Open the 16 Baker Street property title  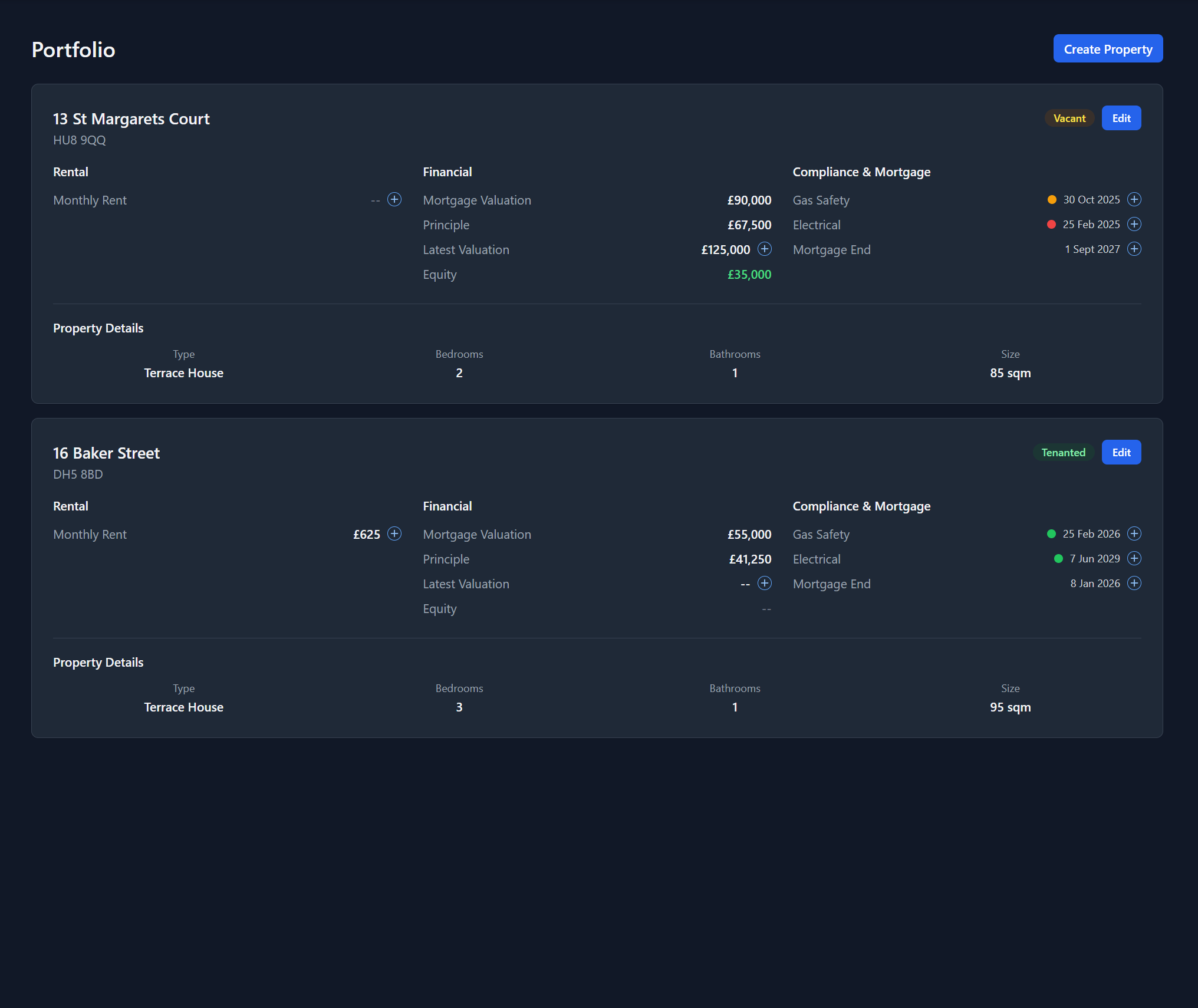106,453
